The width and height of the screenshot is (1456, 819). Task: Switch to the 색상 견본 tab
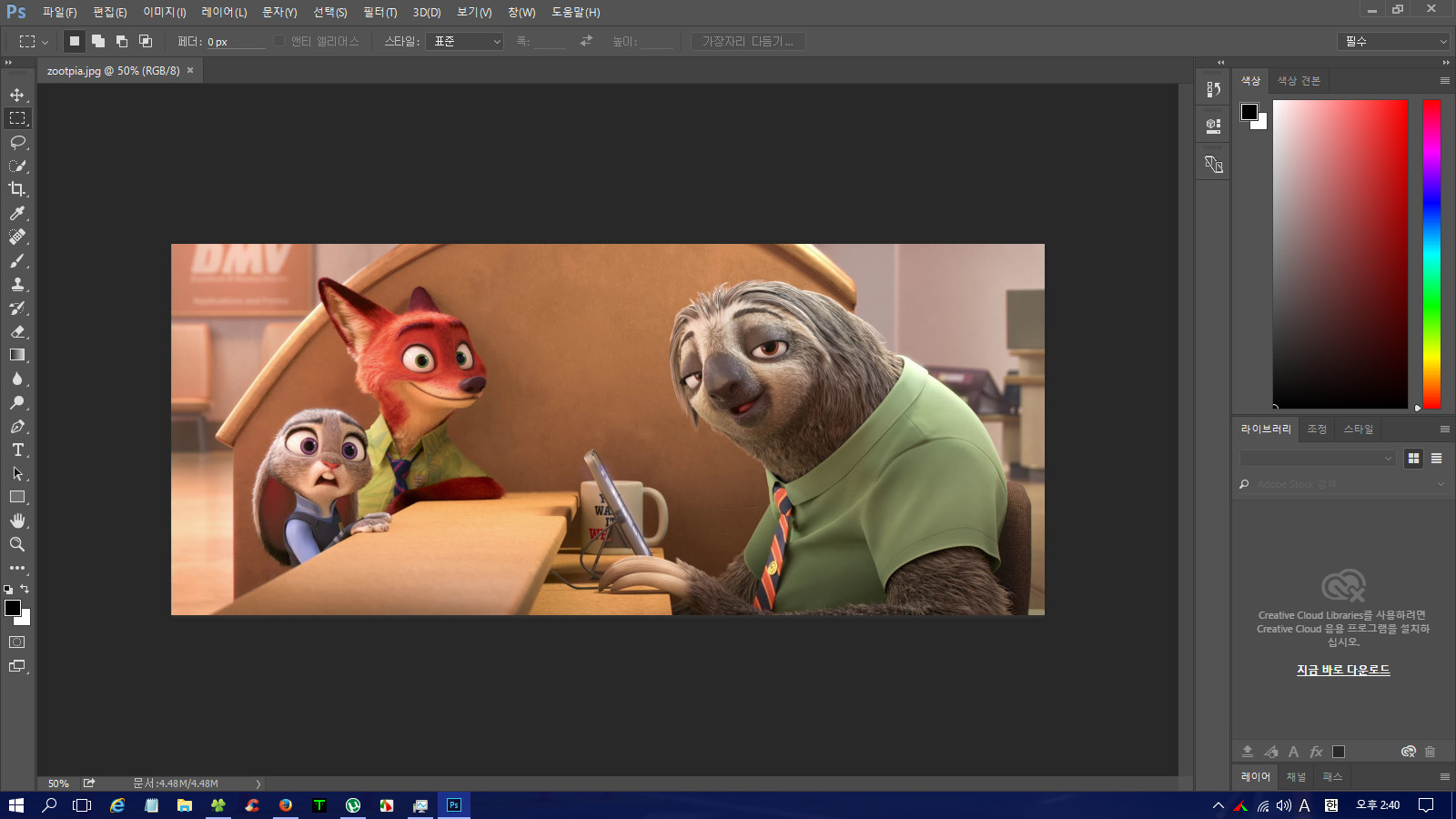1299,80
